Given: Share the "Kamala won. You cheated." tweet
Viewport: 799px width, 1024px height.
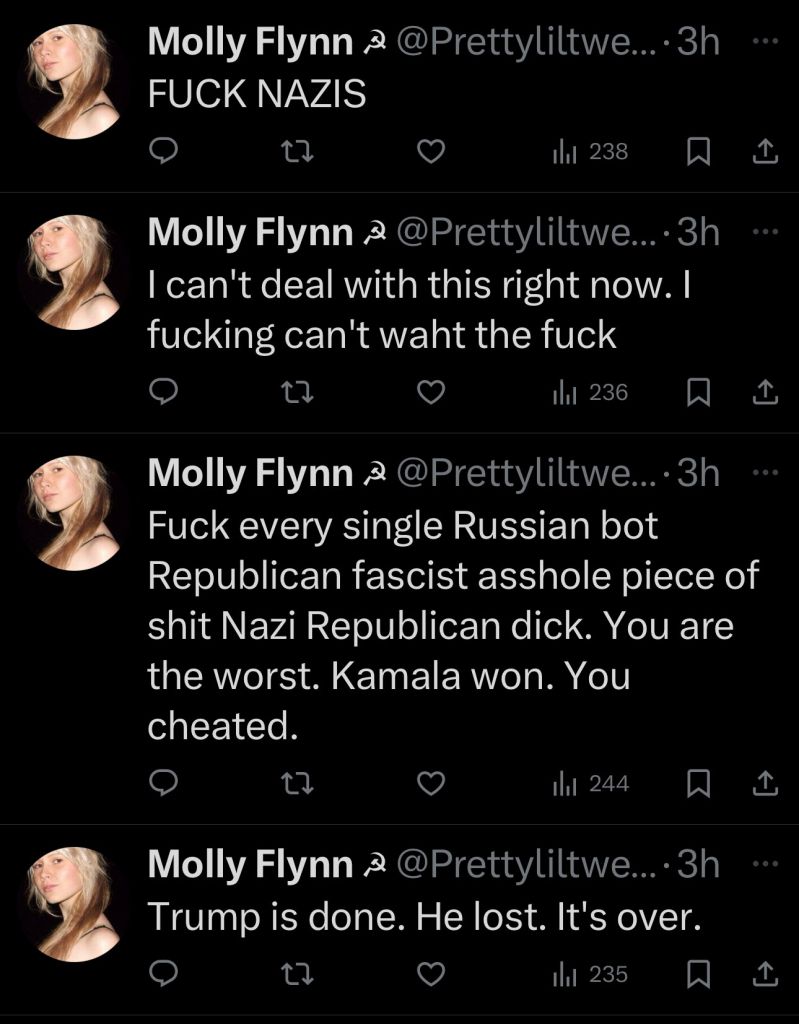Looking at the screenshot, I should click(x=765, y=784).
